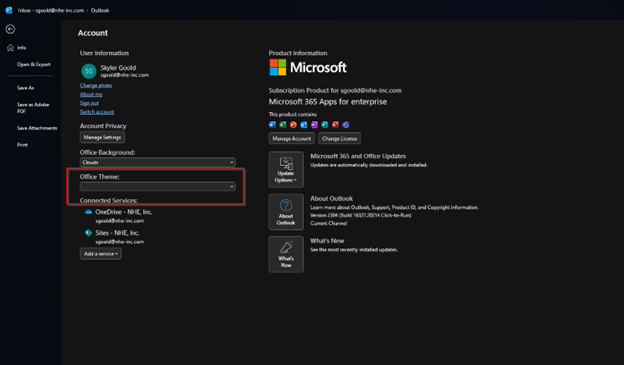The height and width of the screenshot is (365, 624).
Task: Click the Switch account link
Action: [97, 112]
